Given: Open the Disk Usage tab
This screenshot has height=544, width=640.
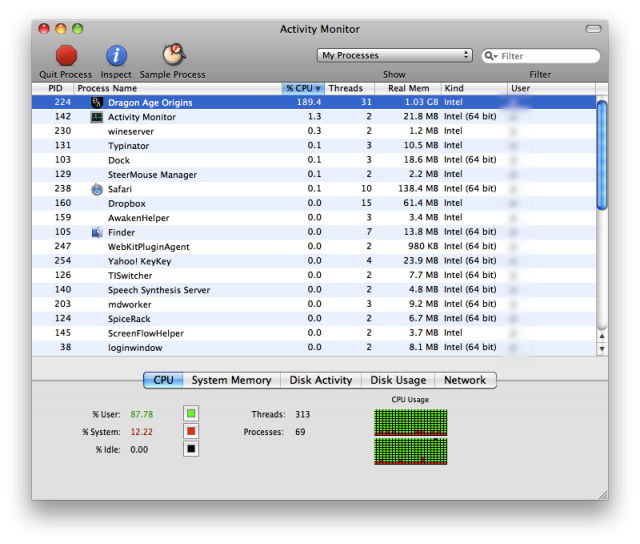Looking at the screenshot, I should click(x=398, y=380).
